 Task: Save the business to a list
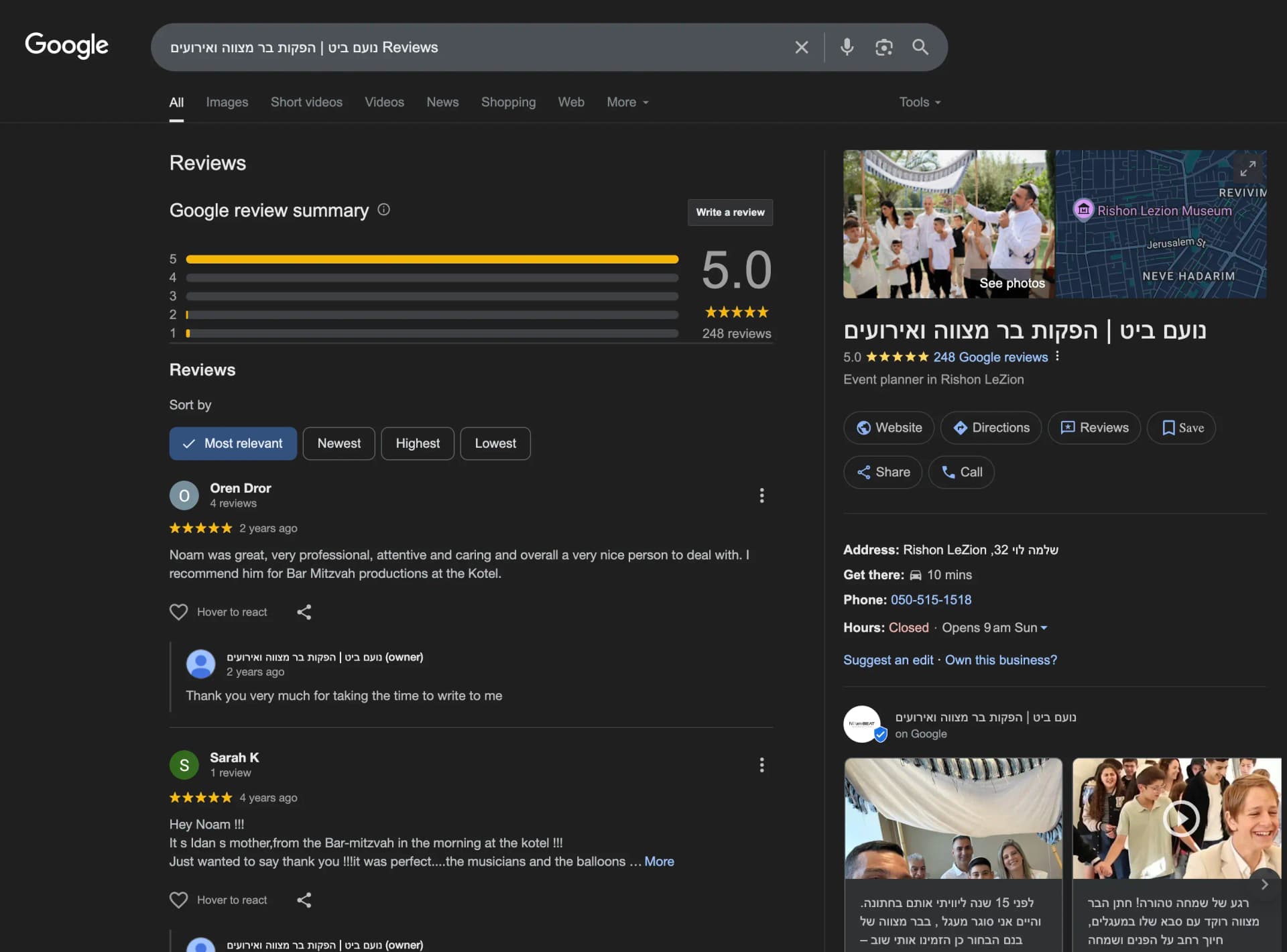click(x=1181, y=428)
